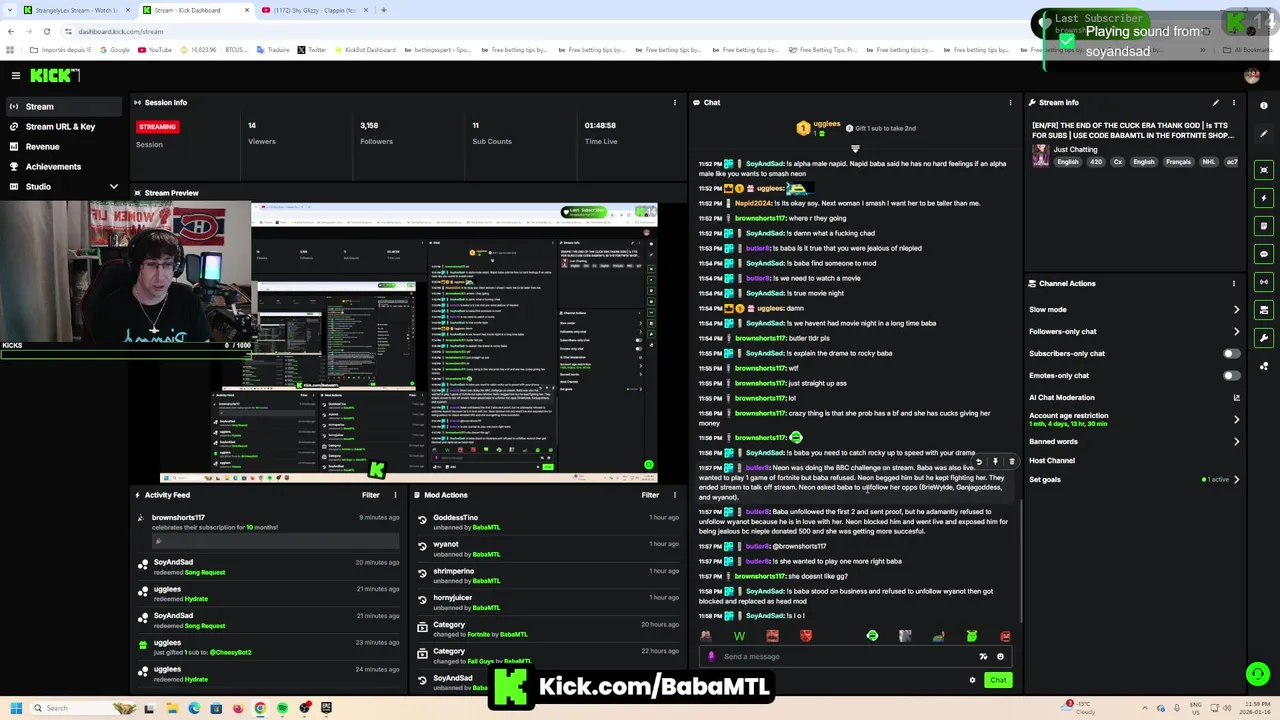Switch to StrangelyLex Stream browser tab
The height and width of the screenshot is (720, 1280).
(x=76, y=10)
